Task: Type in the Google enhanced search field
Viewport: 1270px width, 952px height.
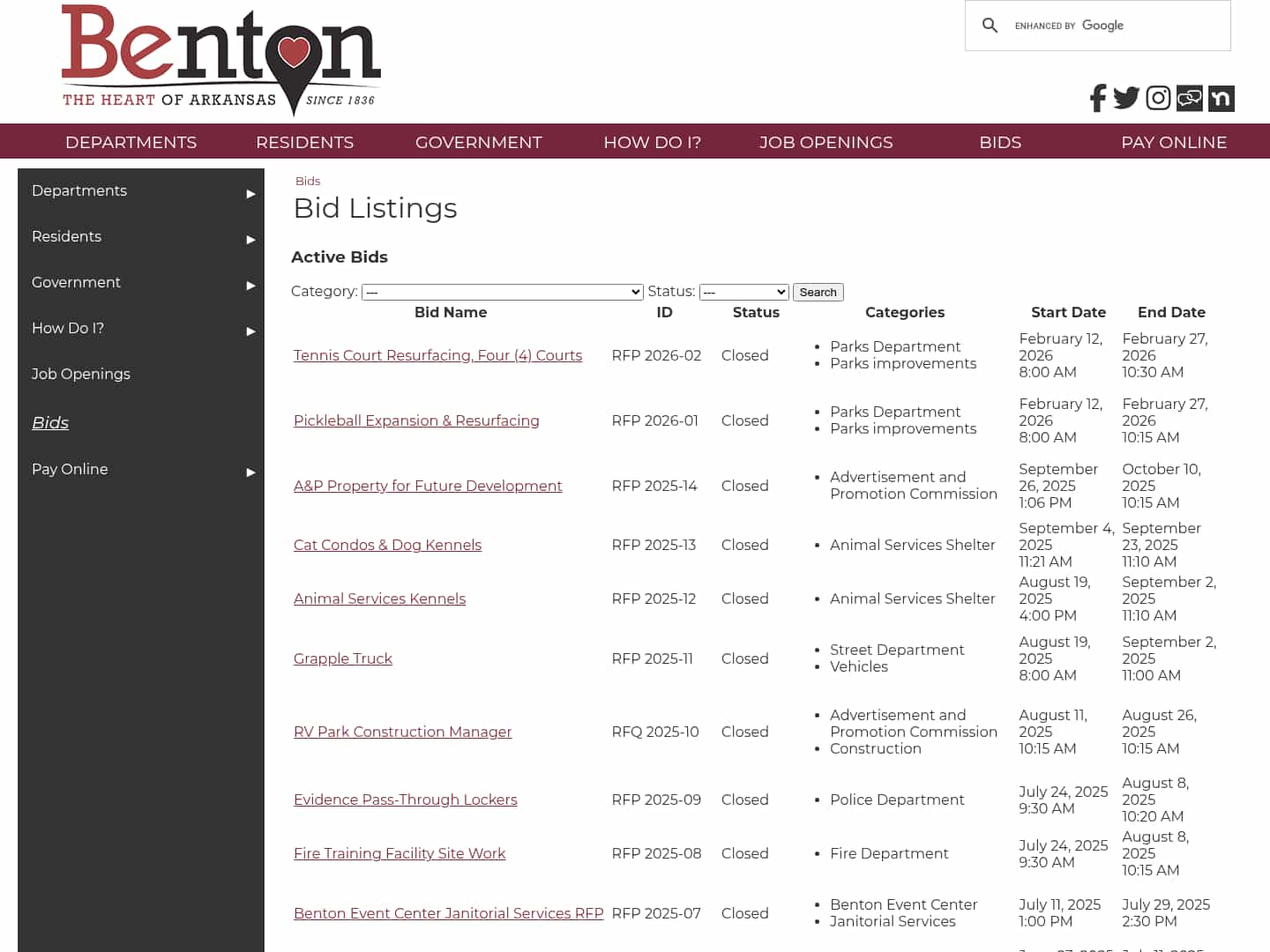Action: tap(1129, 26)
